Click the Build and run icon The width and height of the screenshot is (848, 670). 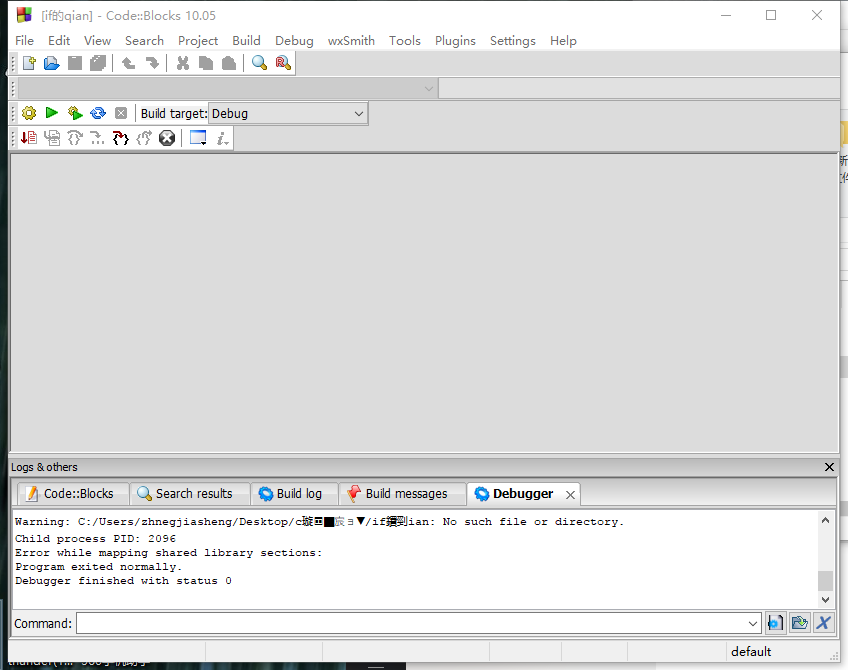point(75,113)
